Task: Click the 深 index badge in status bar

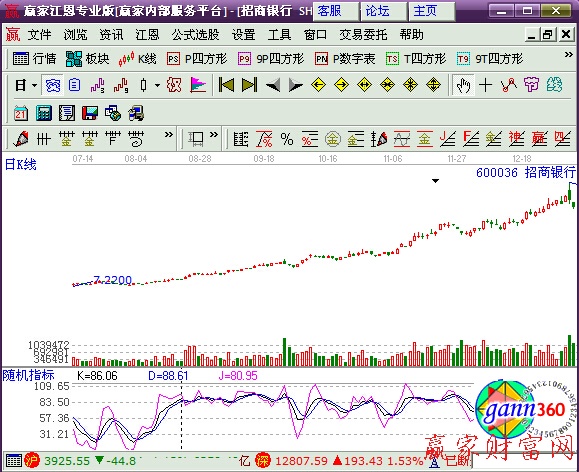Action: pyautogui.click(x=263, y=461)
